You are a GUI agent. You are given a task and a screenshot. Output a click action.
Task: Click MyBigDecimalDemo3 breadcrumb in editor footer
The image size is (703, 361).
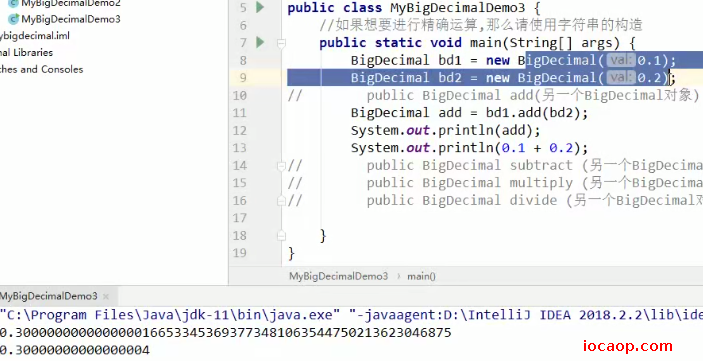click(338, 276)
